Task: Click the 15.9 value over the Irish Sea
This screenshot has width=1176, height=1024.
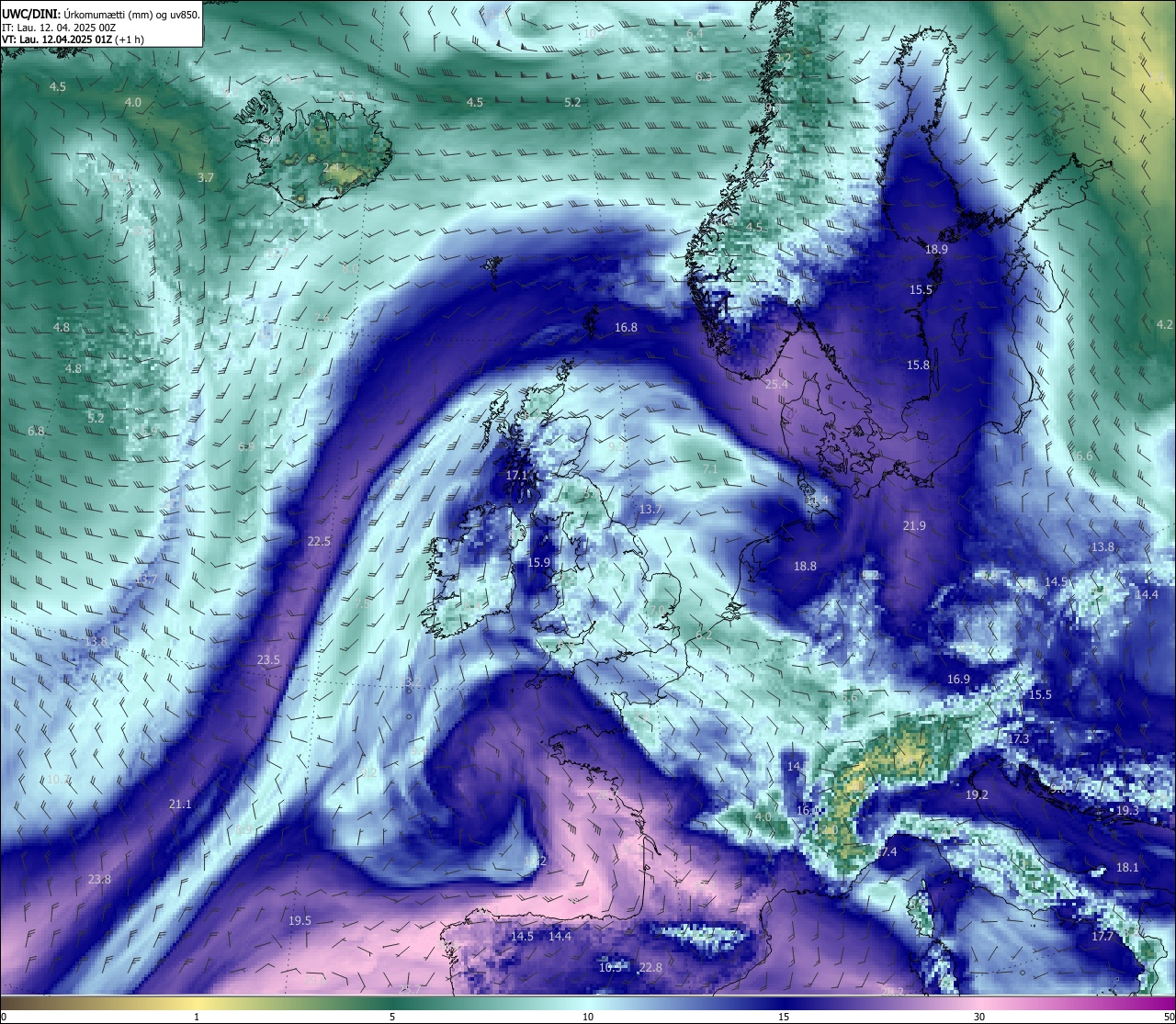Action: [539, 562]
